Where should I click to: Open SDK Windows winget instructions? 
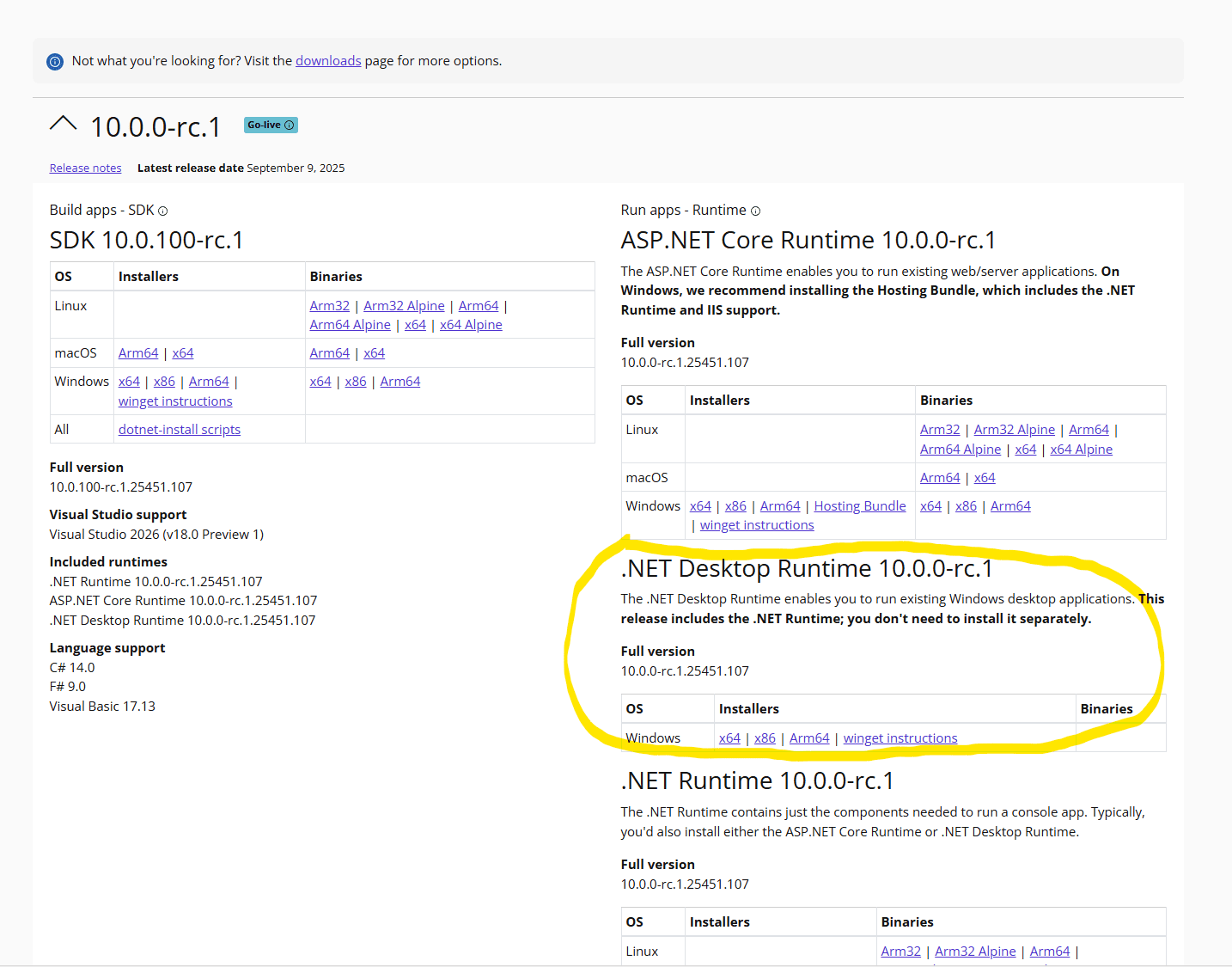175,401
